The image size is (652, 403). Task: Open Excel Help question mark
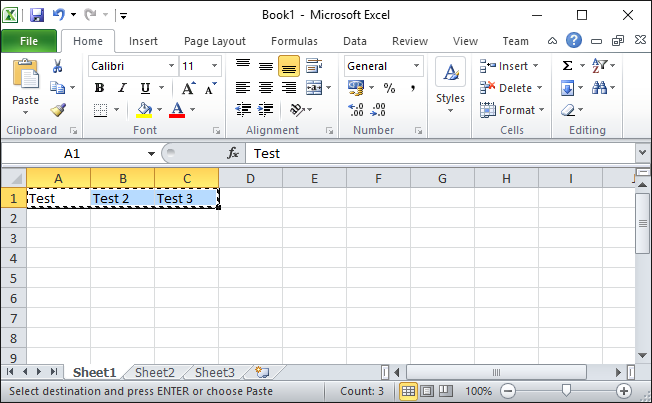pos(574,40)
